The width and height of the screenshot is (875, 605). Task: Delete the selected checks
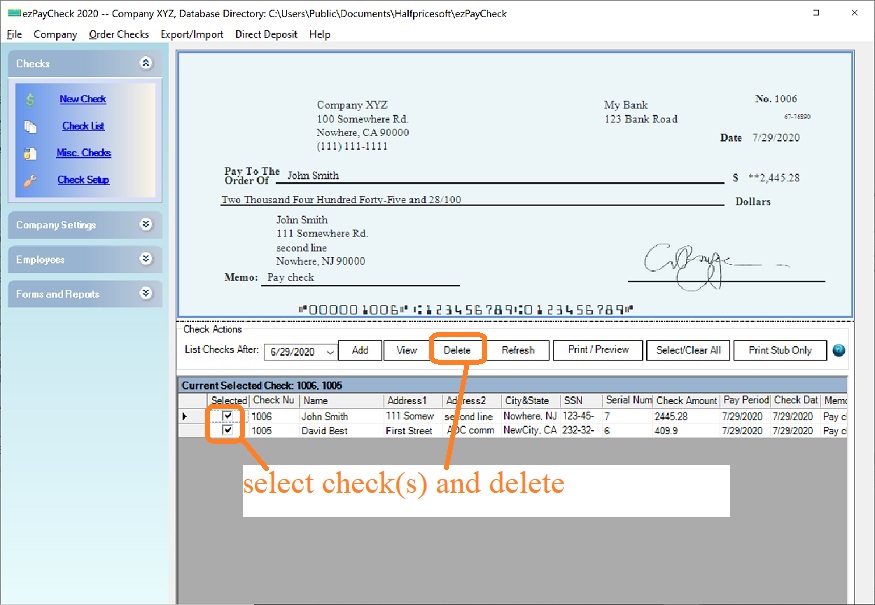click(459, 350)
